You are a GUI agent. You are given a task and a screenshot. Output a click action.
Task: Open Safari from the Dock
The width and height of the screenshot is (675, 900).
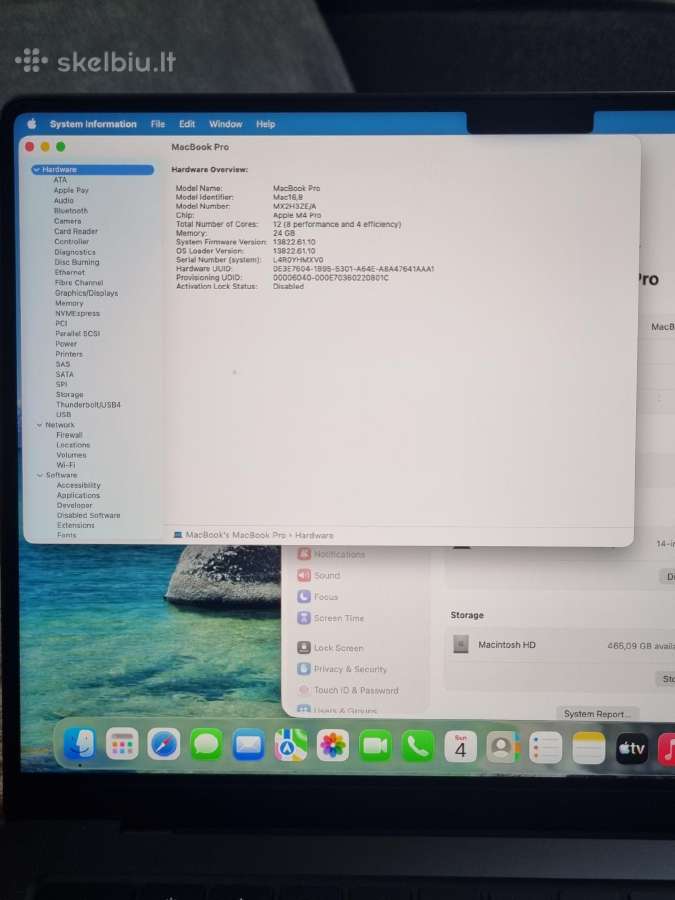[x=164, y=744]
